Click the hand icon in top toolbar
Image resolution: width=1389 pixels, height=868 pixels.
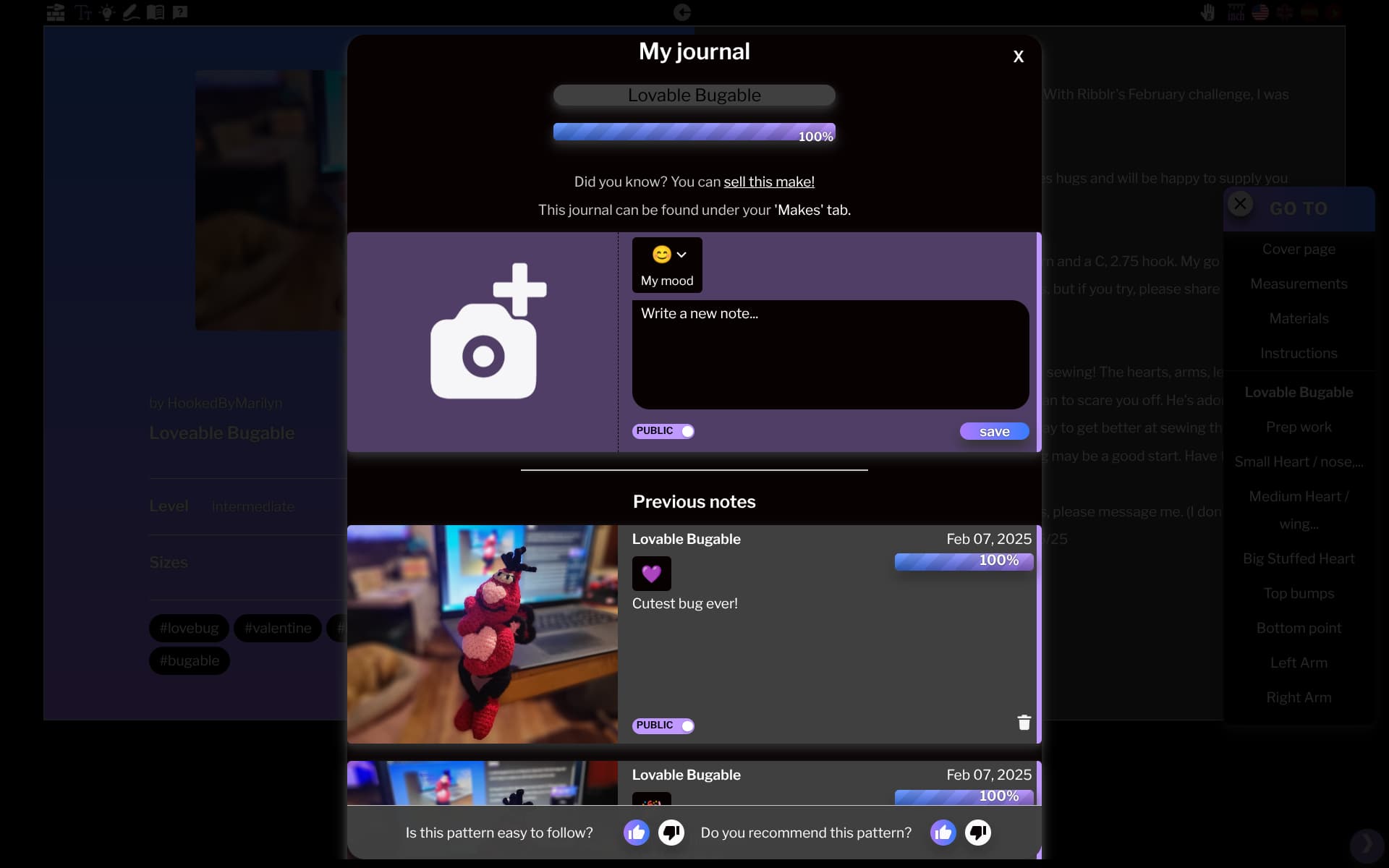coord(1207,12)
